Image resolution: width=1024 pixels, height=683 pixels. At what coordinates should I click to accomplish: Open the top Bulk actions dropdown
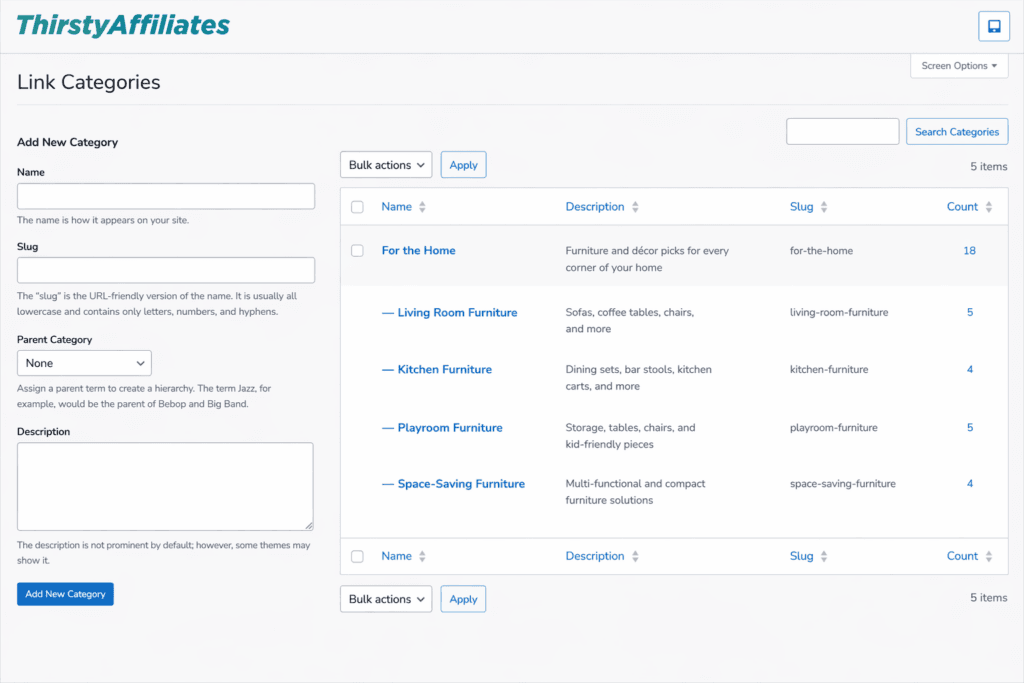[x=385, y=164]
